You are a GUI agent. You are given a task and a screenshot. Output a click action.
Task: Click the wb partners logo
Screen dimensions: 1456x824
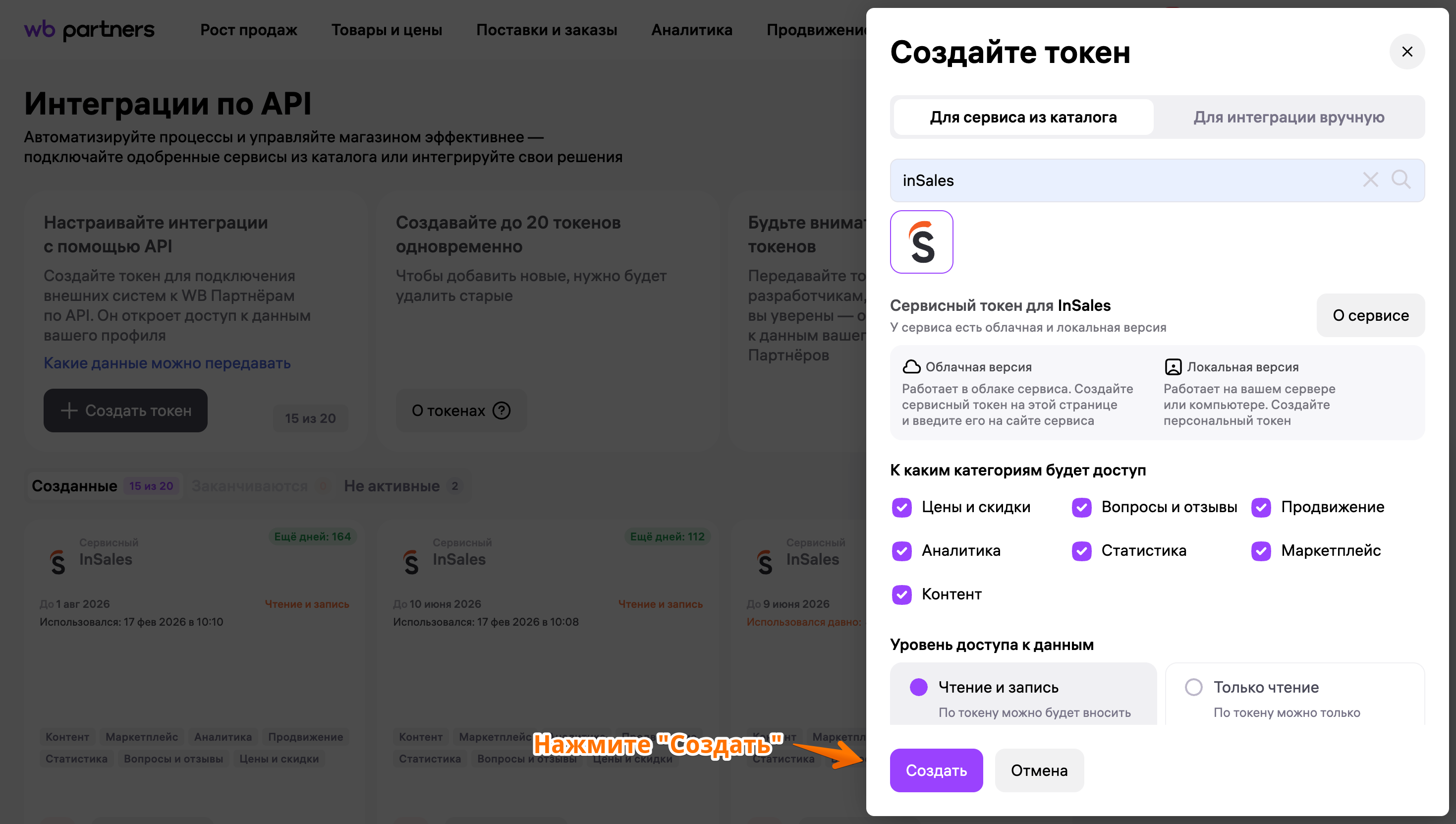[x=89, y=30]
